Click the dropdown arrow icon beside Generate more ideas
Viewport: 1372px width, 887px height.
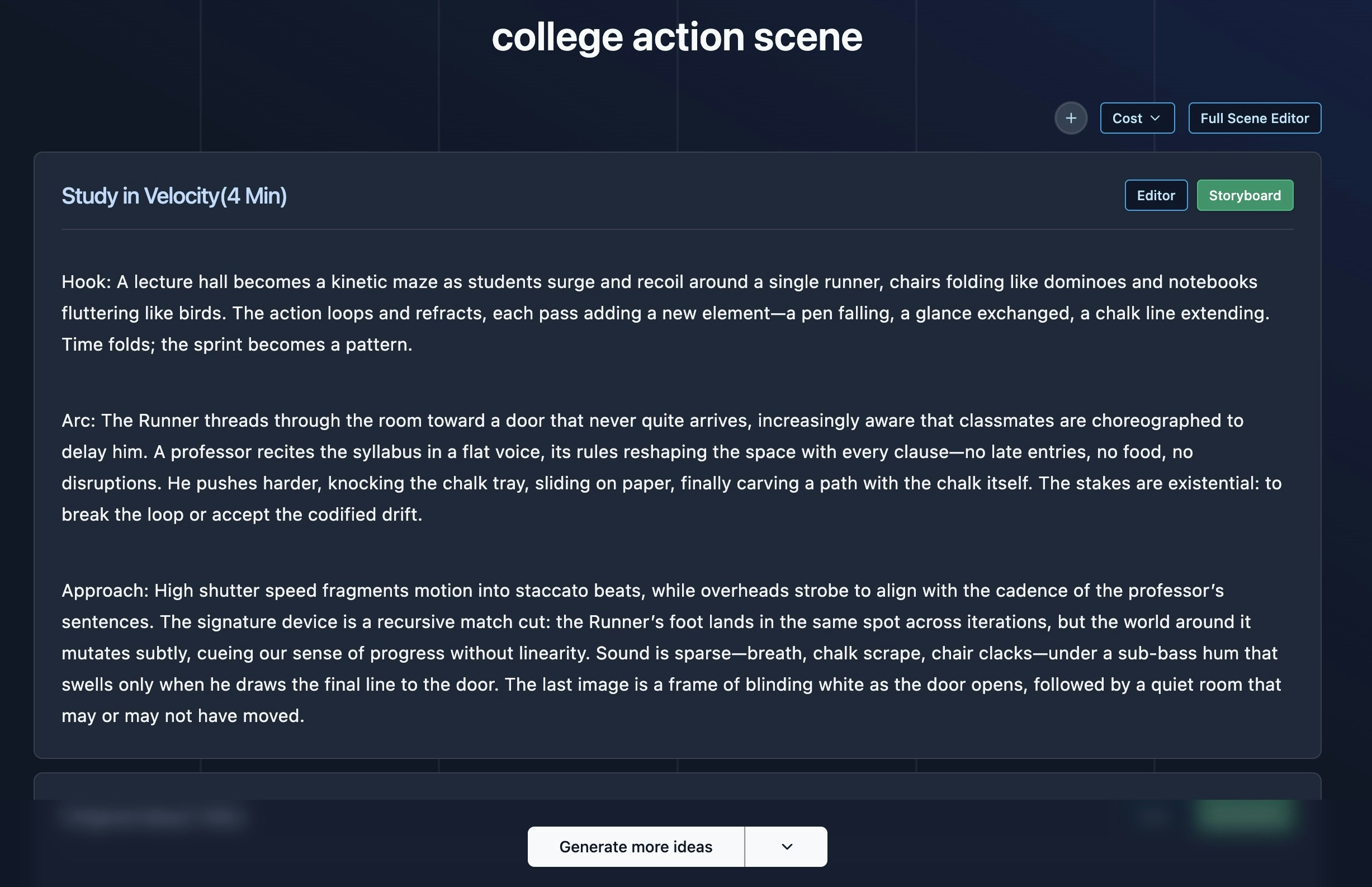pos(786,846)
